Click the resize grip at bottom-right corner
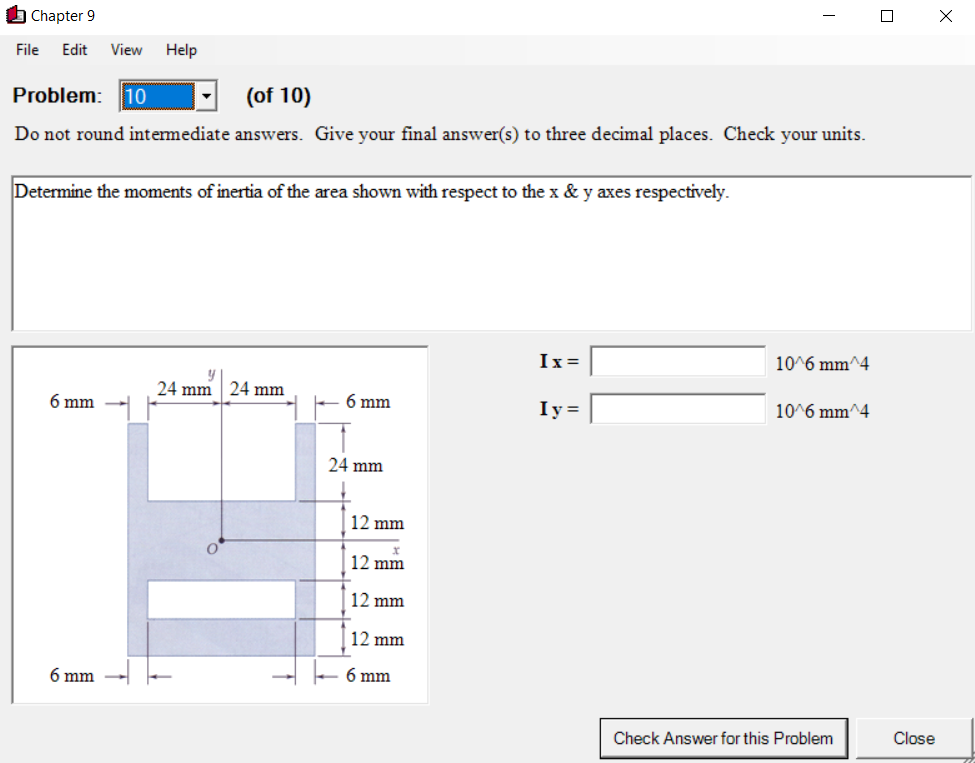This screenshot has height=763, width=975. coord(968,757)
